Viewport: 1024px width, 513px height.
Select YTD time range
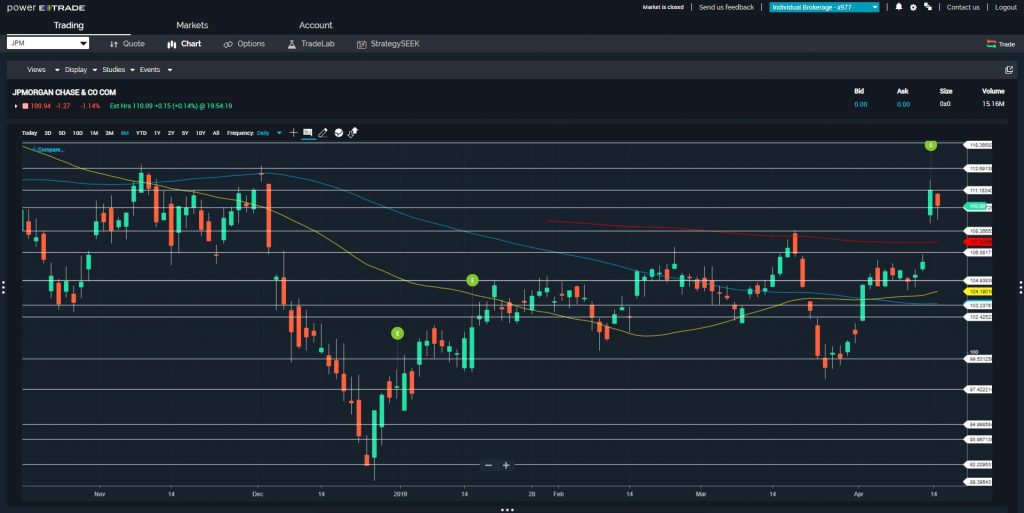click(141, 133)
